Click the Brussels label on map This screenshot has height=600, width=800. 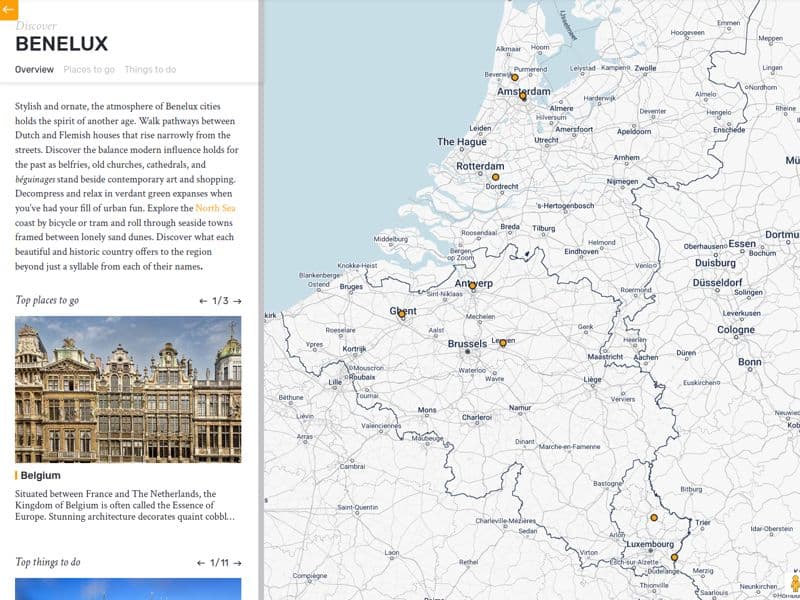467,344
